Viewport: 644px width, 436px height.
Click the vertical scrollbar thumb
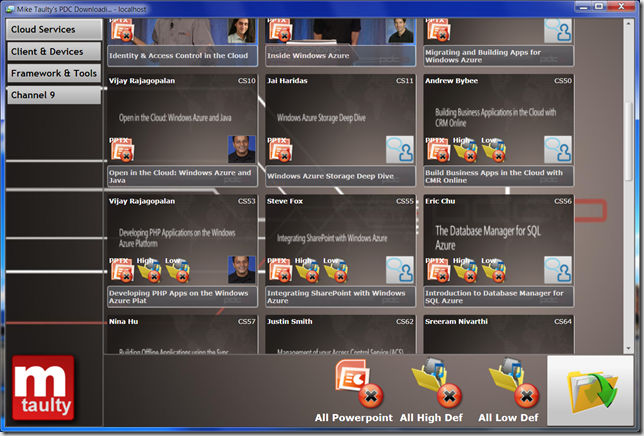click(628, 141)
